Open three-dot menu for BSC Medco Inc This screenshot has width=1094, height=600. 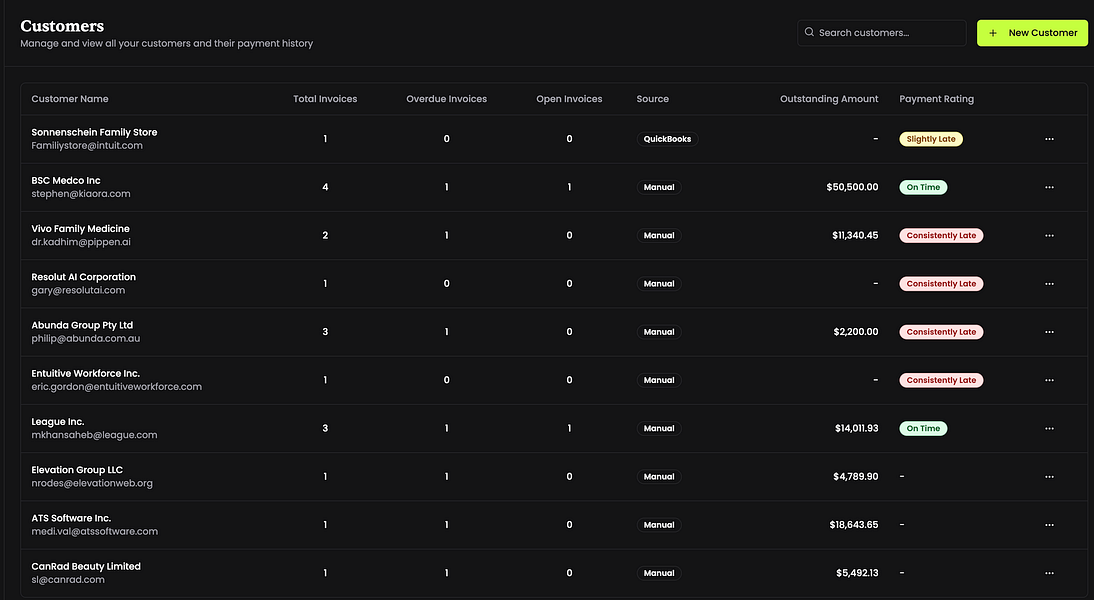tap(1049, 187)
